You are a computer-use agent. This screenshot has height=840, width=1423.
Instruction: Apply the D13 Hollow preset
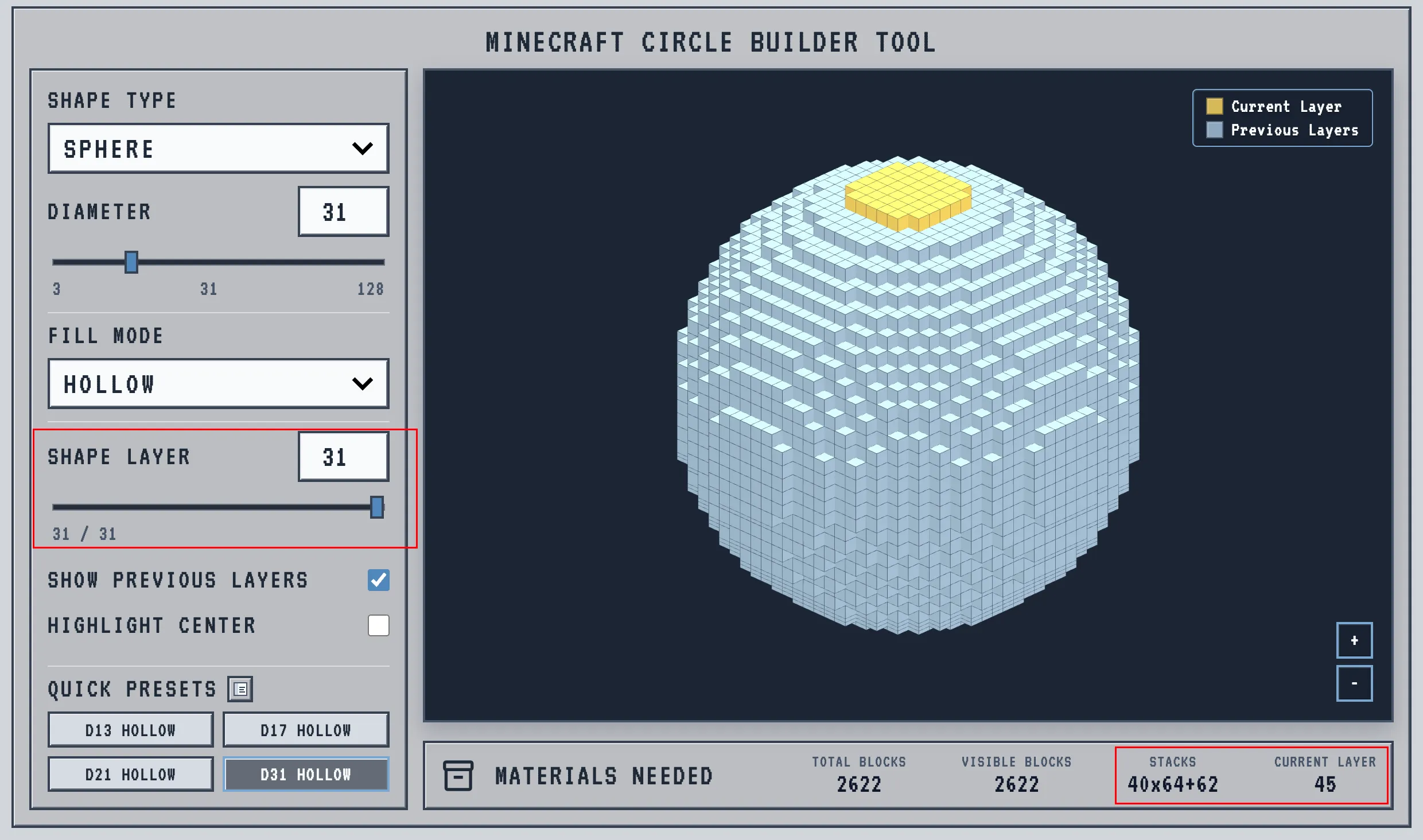coord(131,730)
